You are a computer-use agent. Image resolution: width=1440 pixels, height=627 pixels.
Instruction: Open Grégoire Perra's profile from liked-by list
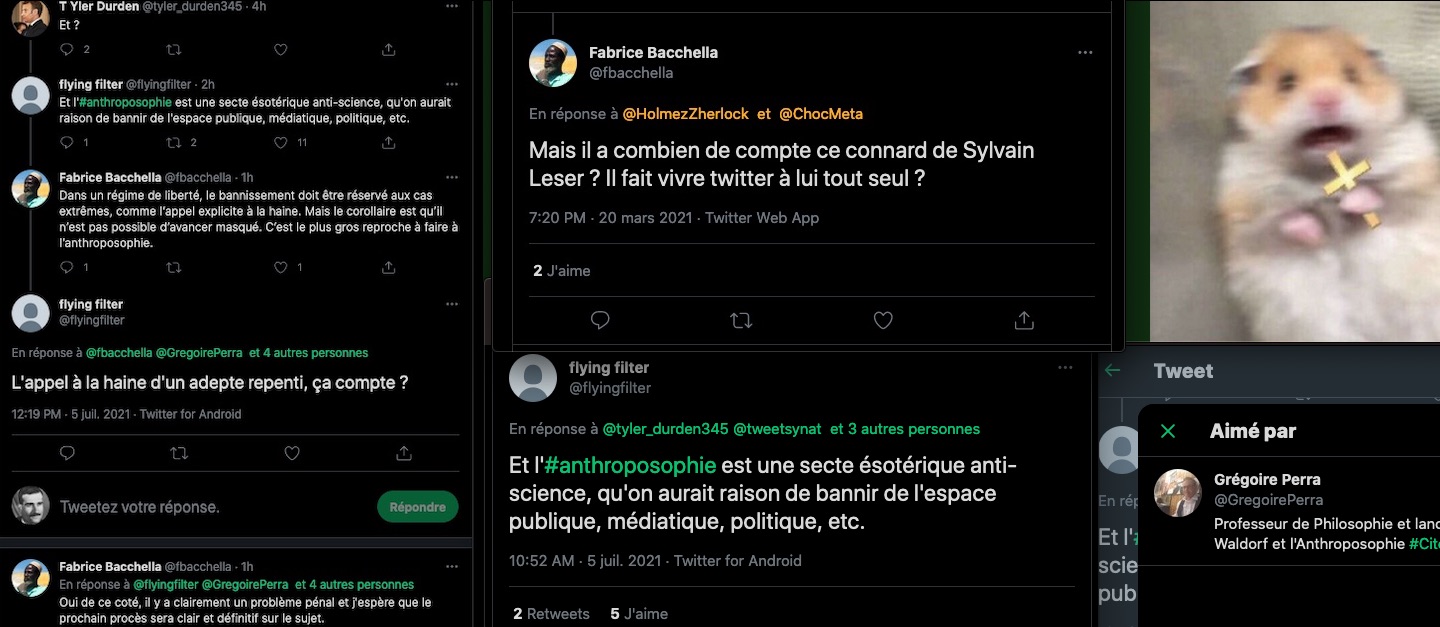click(x=1267, y=480)
